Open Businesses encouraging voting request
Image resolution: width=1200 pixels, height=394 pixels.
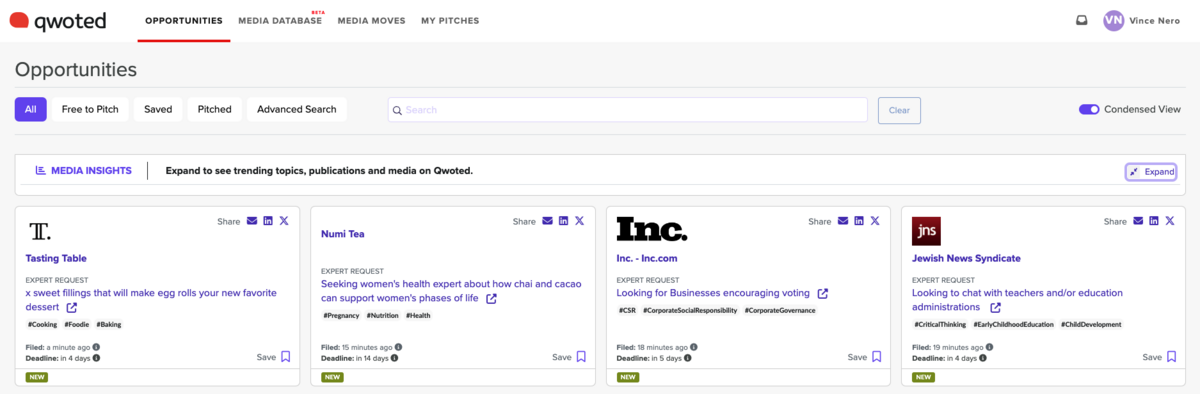pos(714,294)
